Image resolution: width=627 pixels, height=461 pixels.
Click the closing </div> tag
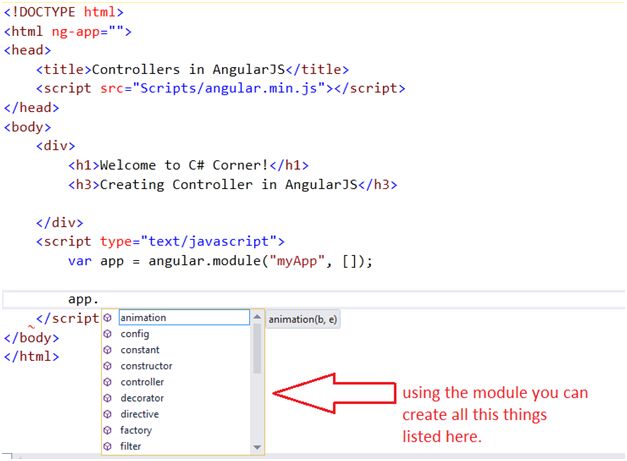click(x=60, y=222)
